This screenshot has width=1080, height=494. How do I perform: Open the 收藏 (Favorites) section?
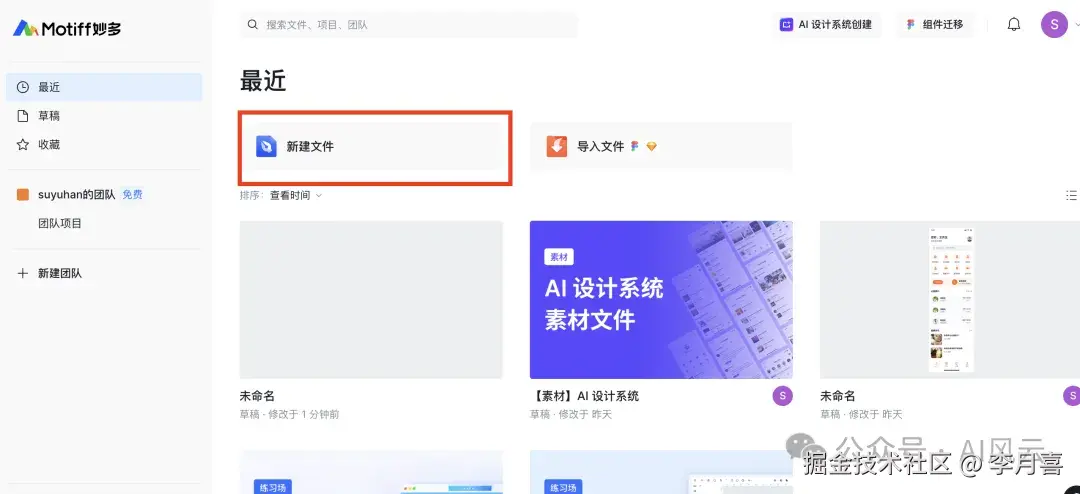pyautogui.click(x=104, y=145)
